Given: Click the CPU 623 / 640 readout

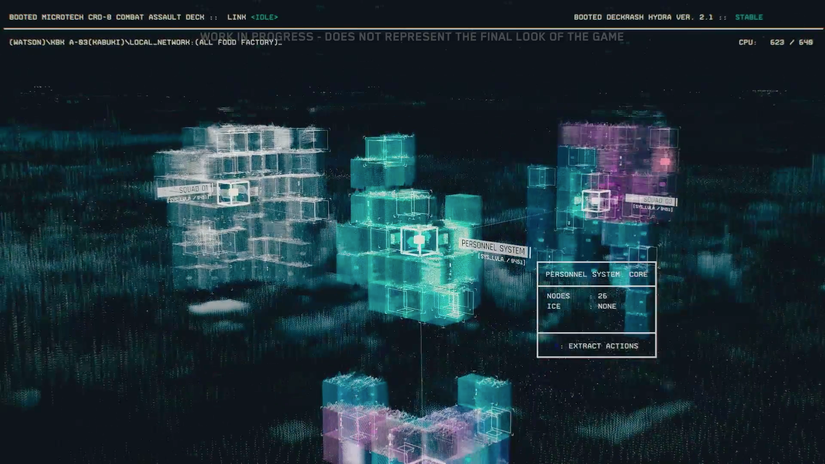Looking at the screenshot, I should coord(776,42).
